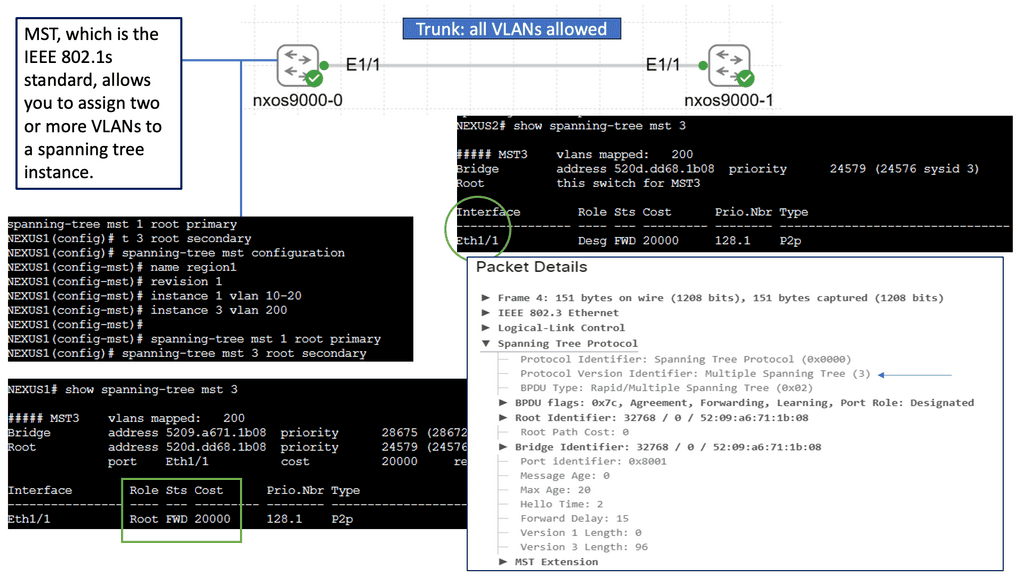Click the E1/1 label beside nxos9000-1
The width and height of the screenshot is (1024, 576).
pos(662,65)
